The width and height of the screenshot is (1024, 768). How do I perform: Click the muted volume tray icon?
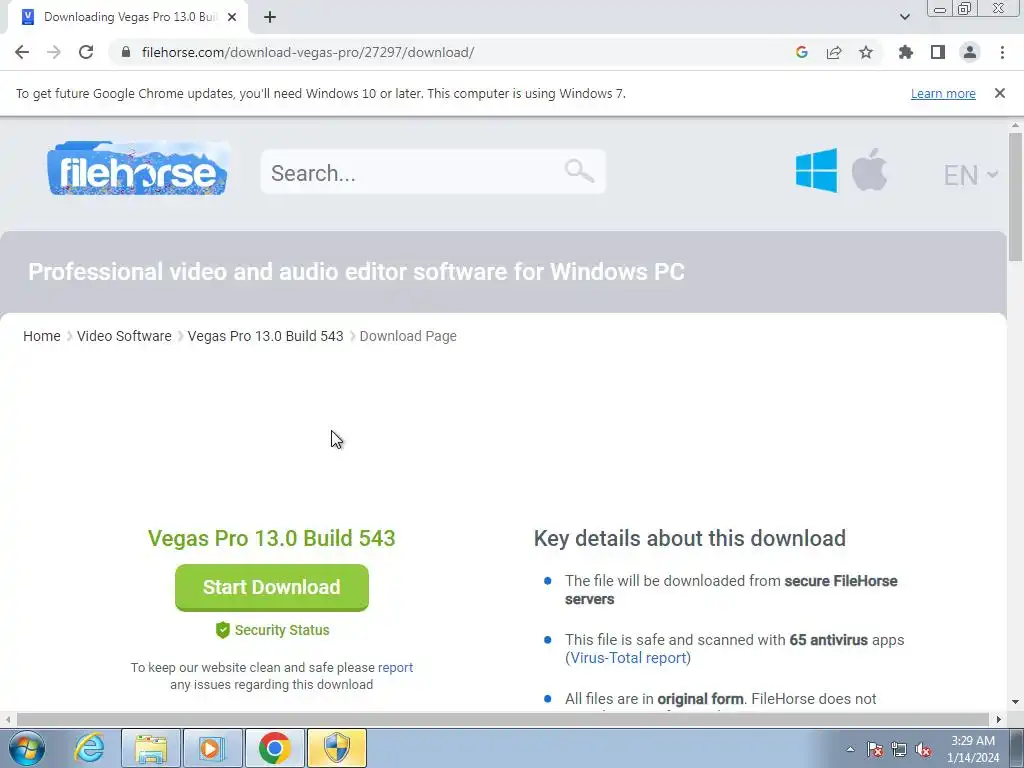tap(923, 749)
